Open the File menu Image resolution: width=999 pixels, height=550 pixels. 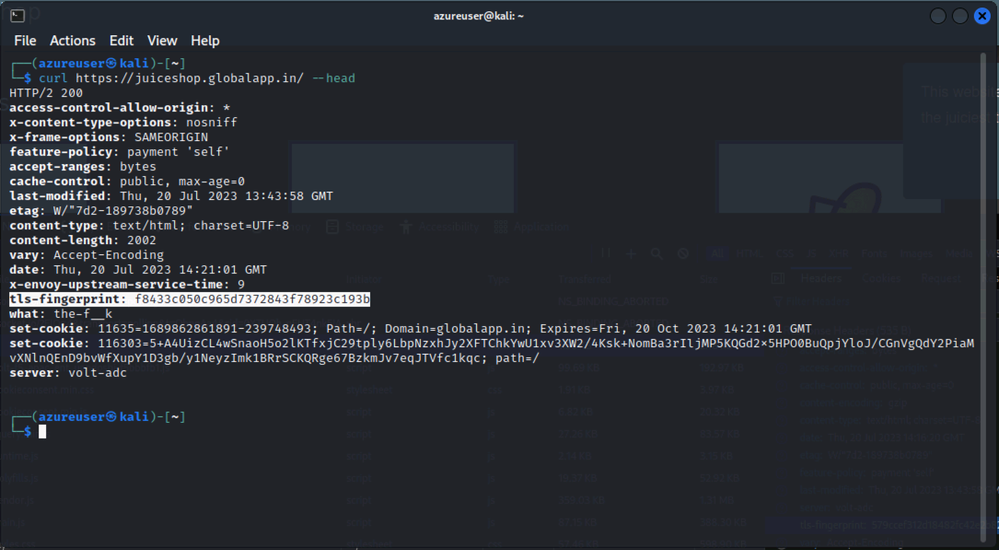25,41
